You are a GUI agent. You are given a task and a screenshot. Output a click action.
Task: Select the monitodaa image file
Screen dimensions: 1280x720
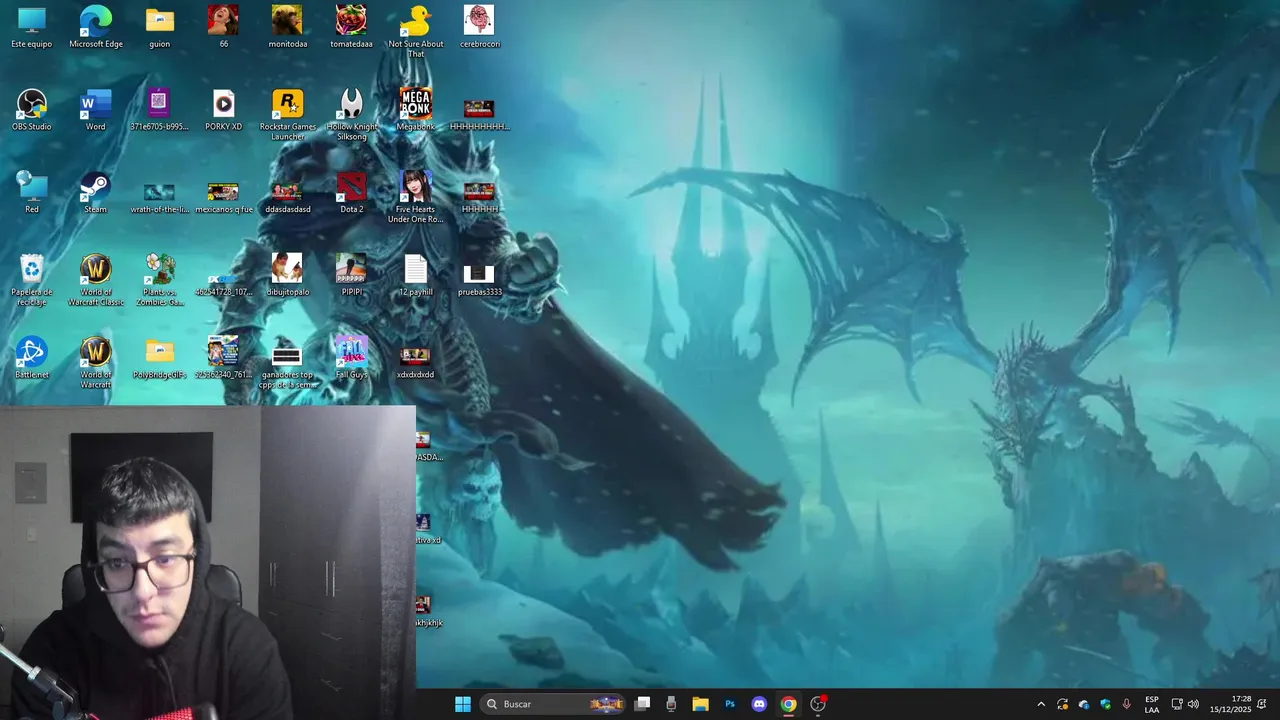click(x=287, y=27)
